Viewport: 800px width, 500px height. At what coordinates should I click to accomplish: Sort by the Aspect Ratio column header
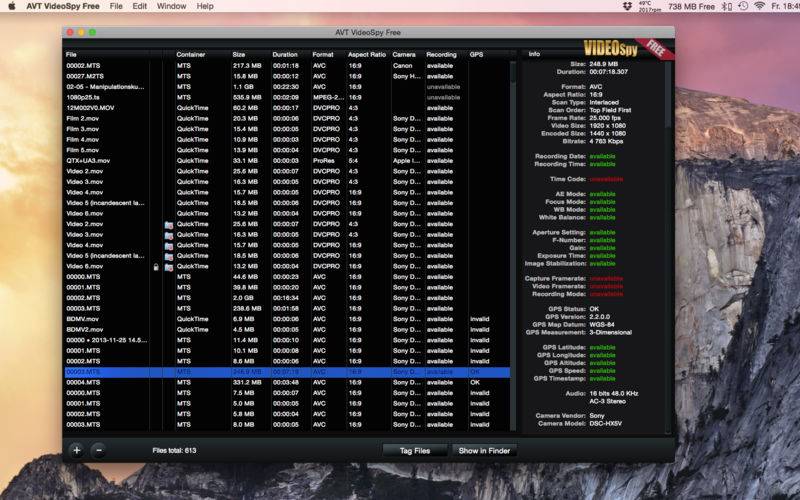367,54
